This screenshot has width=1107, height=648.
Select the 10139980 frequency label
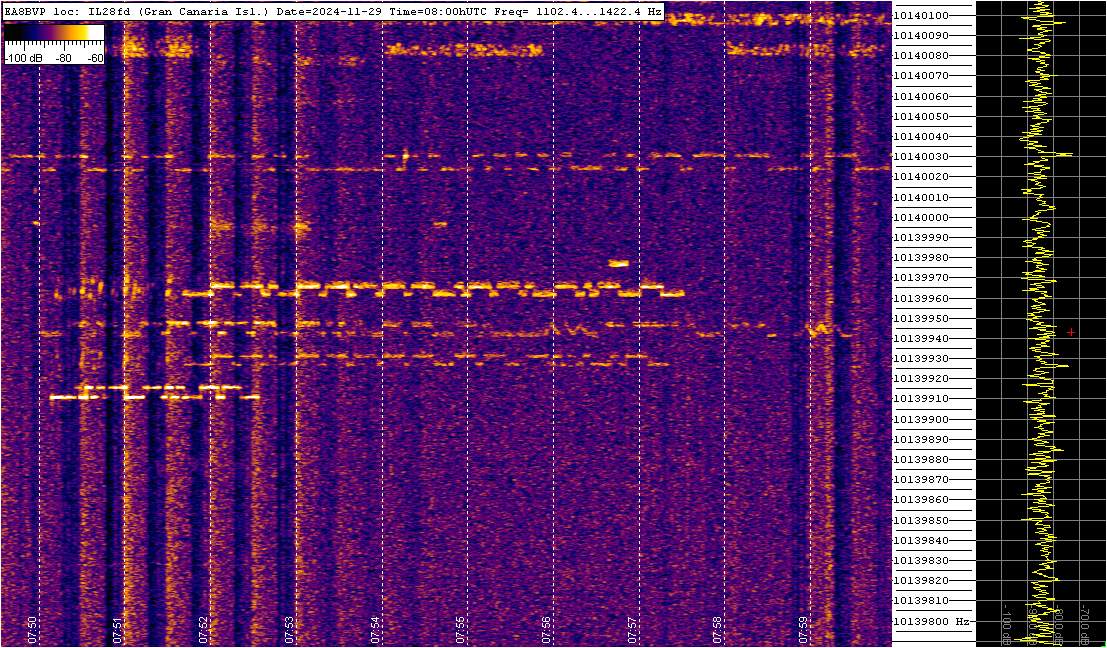[921, 258]
